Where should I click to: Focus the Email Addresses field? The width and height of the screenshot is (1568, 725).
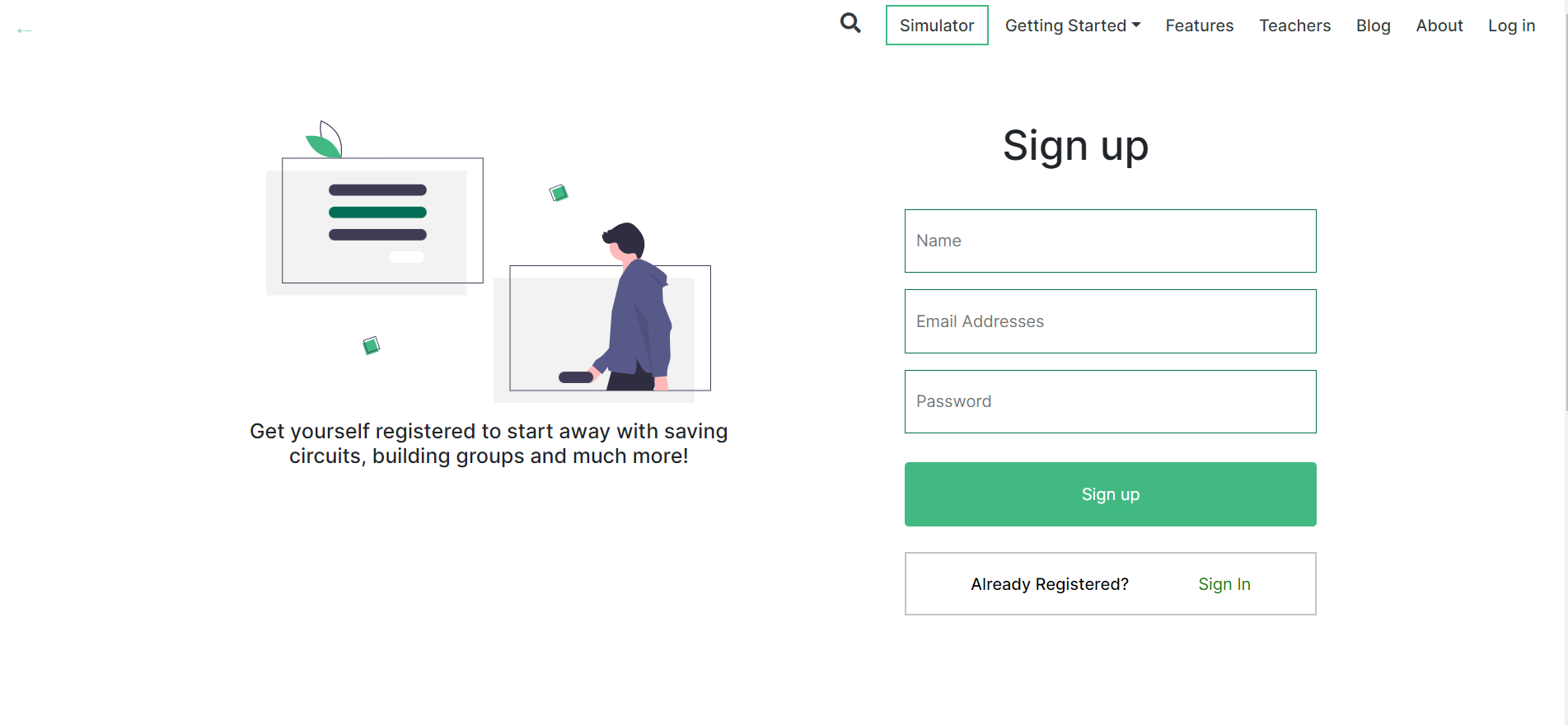(1110, 321)
